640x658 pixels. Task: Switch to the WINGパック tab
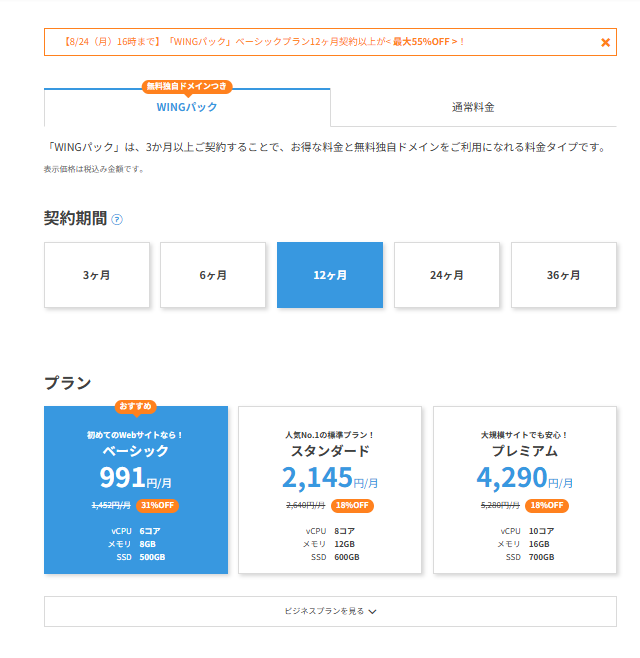click(187, 107)
